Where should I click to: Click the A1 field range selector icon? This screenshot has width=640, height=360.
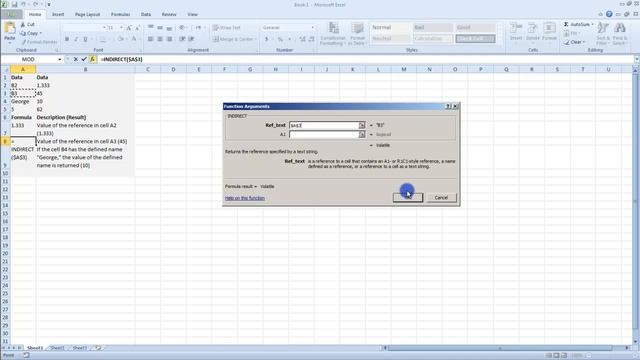coord(362,134)
